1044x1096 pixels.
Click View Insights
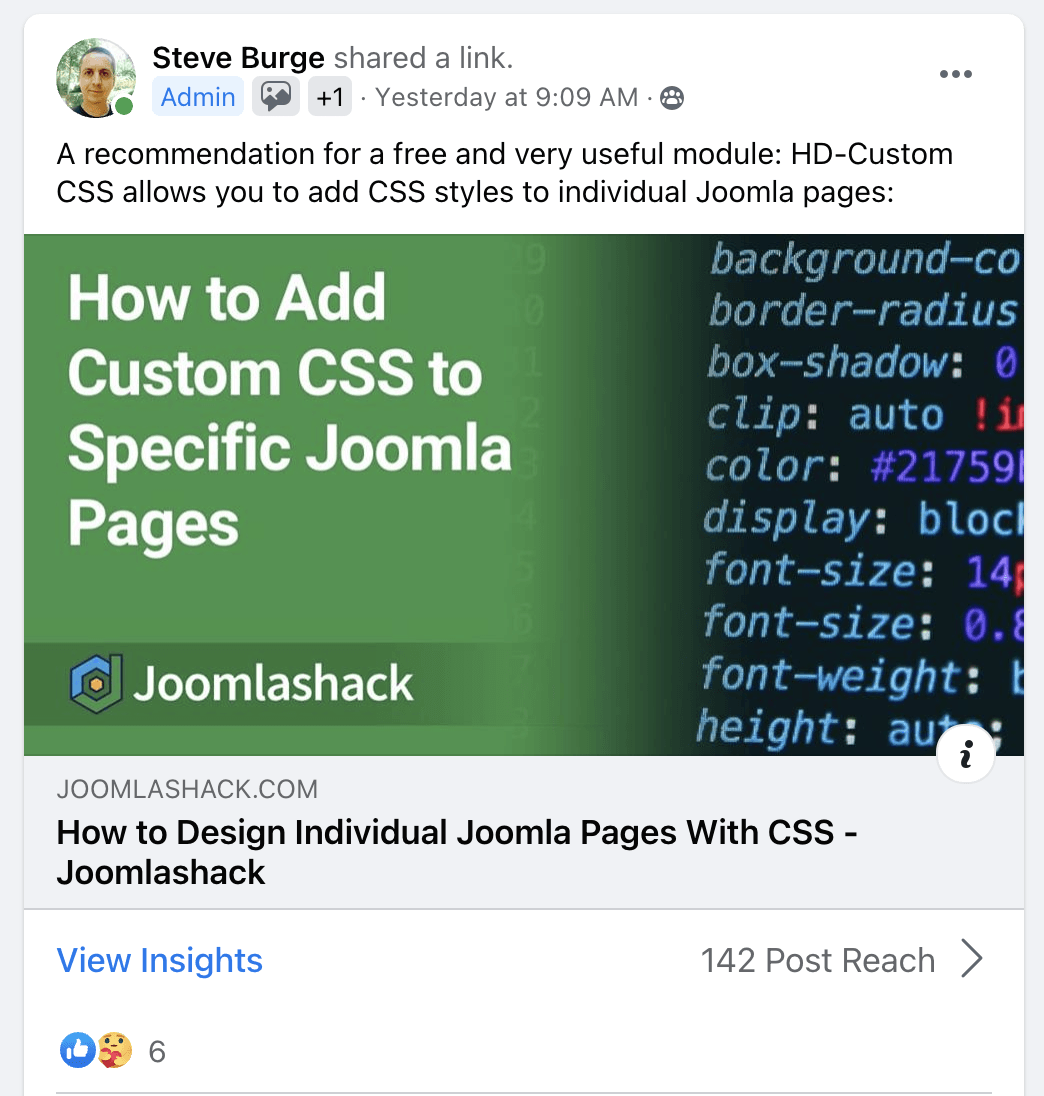click(x=159, y=960)
